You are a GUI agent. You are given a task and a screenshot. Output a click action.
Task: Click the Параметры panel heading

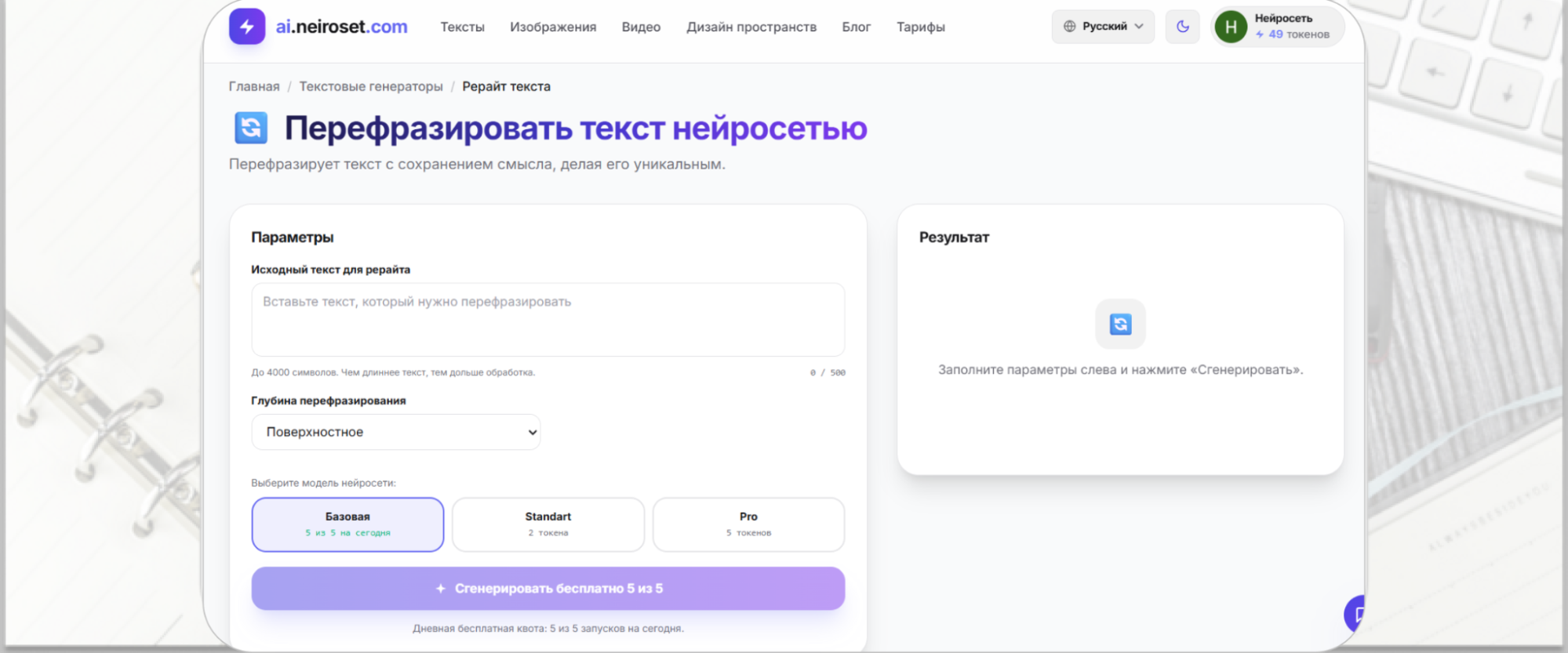293,238
